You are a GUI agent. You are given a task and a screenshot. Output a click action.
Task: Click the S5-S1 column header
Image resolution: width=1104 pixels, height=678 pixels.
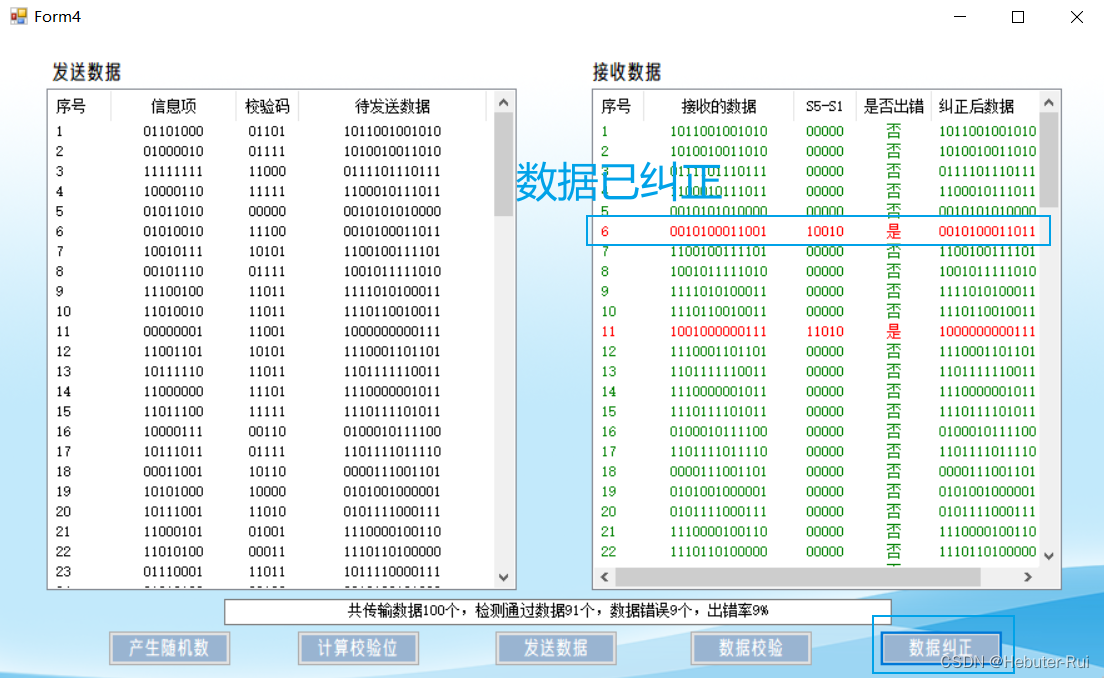tap(824, 106)
